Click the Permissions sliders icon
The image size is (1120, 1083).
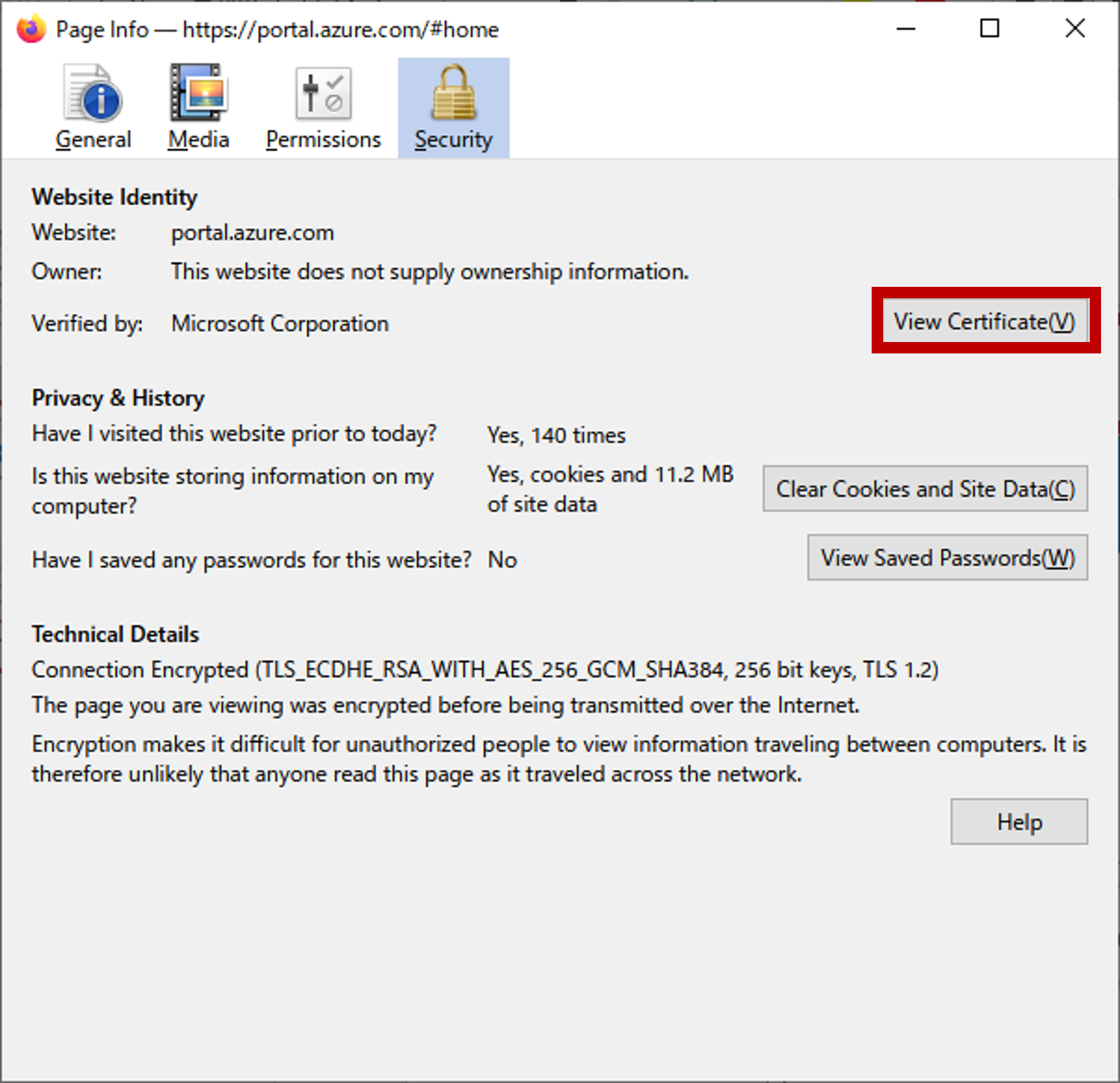(x=324, y=91)
